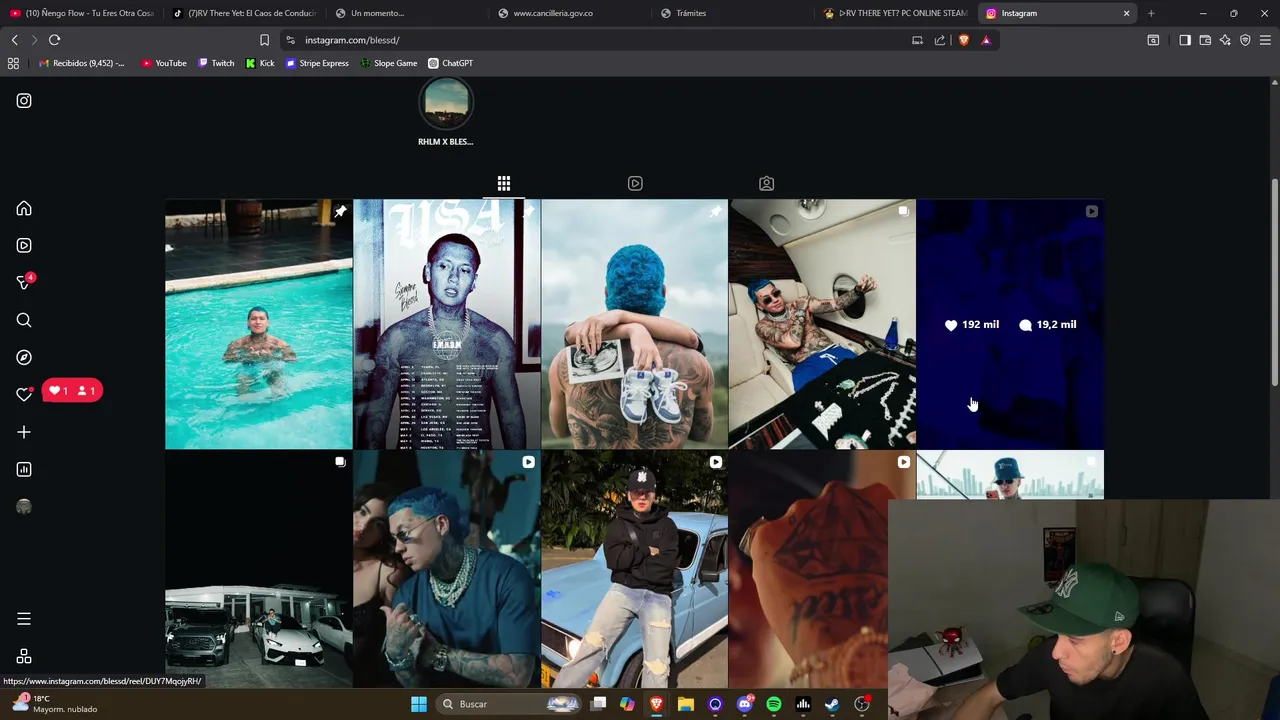Open Reels in Instagram sidebar
1280x720 pixels.
(24, 245)
